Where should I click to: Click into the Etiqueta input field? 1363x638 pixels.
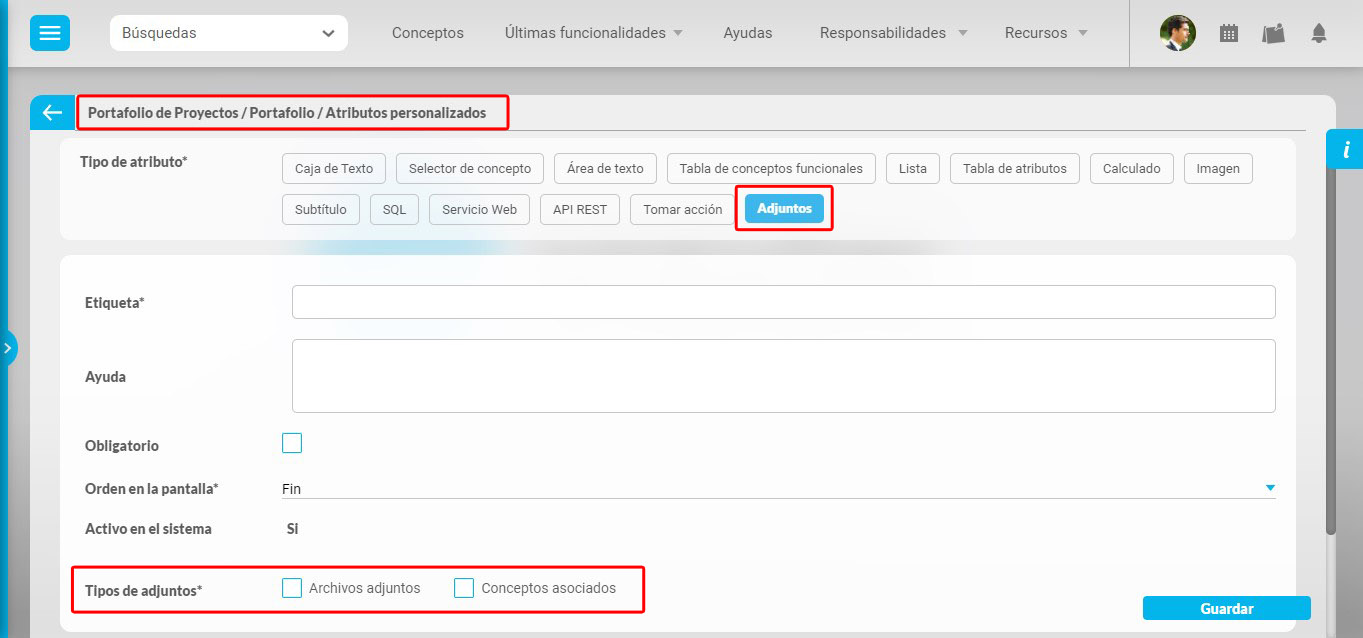click(x=783, y=302)
